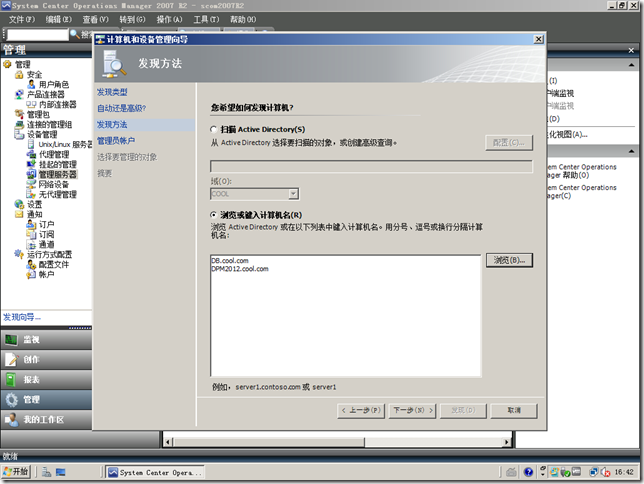Click the 配置(C)... button
The width and height of the screenshot is (644, 484).
coord(509,143)
